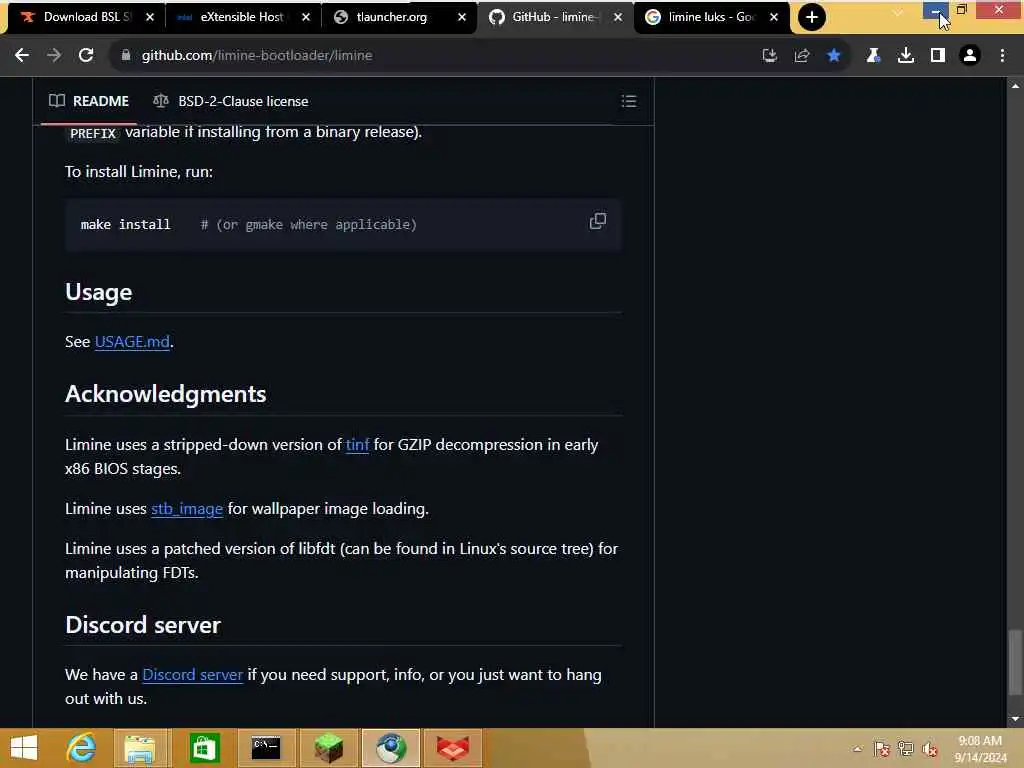Screen dimensions: 1024x768
Task: Show hidden system tray icons
Action: click(x=857, y=749)
